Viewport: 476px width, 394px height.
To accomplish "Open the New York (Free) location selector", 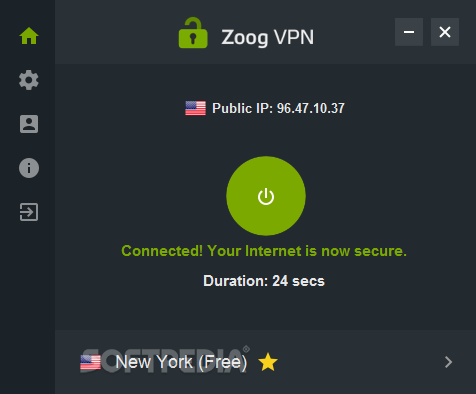I will tap(181, 362).
